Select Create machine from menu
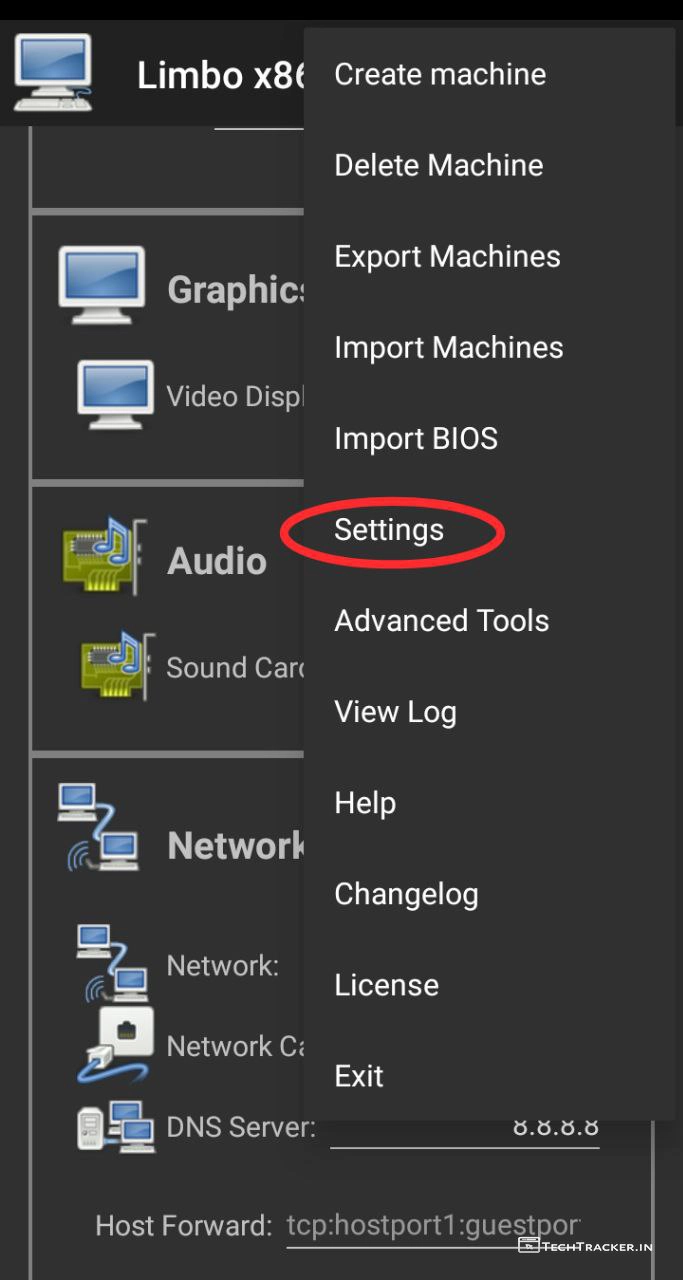 pyautogui.click(x=440, y=74)
